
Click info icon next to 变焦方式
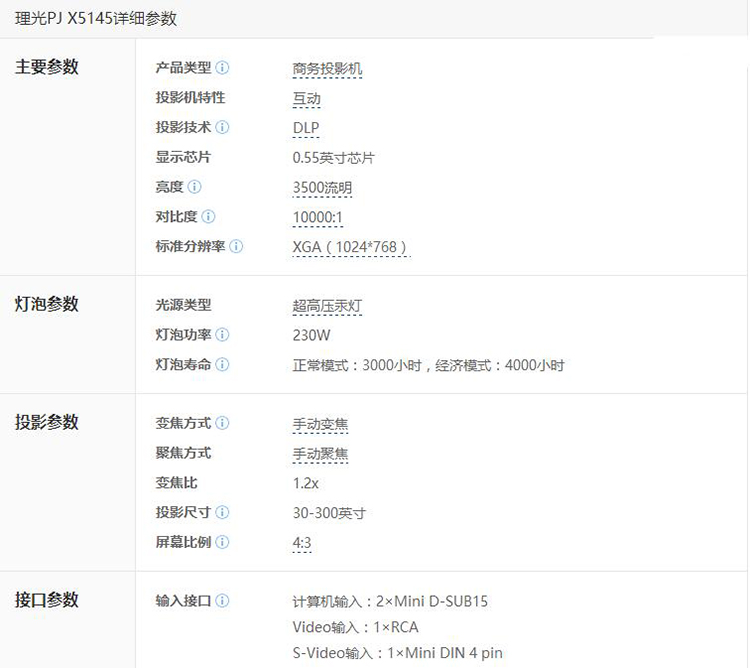click(x=222, y=424)
